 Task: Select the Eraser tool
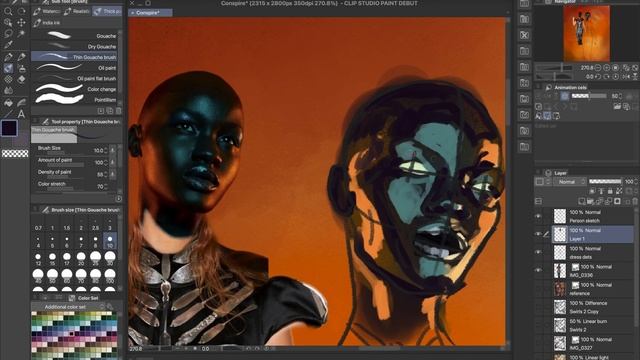click(x=21, y=79)
